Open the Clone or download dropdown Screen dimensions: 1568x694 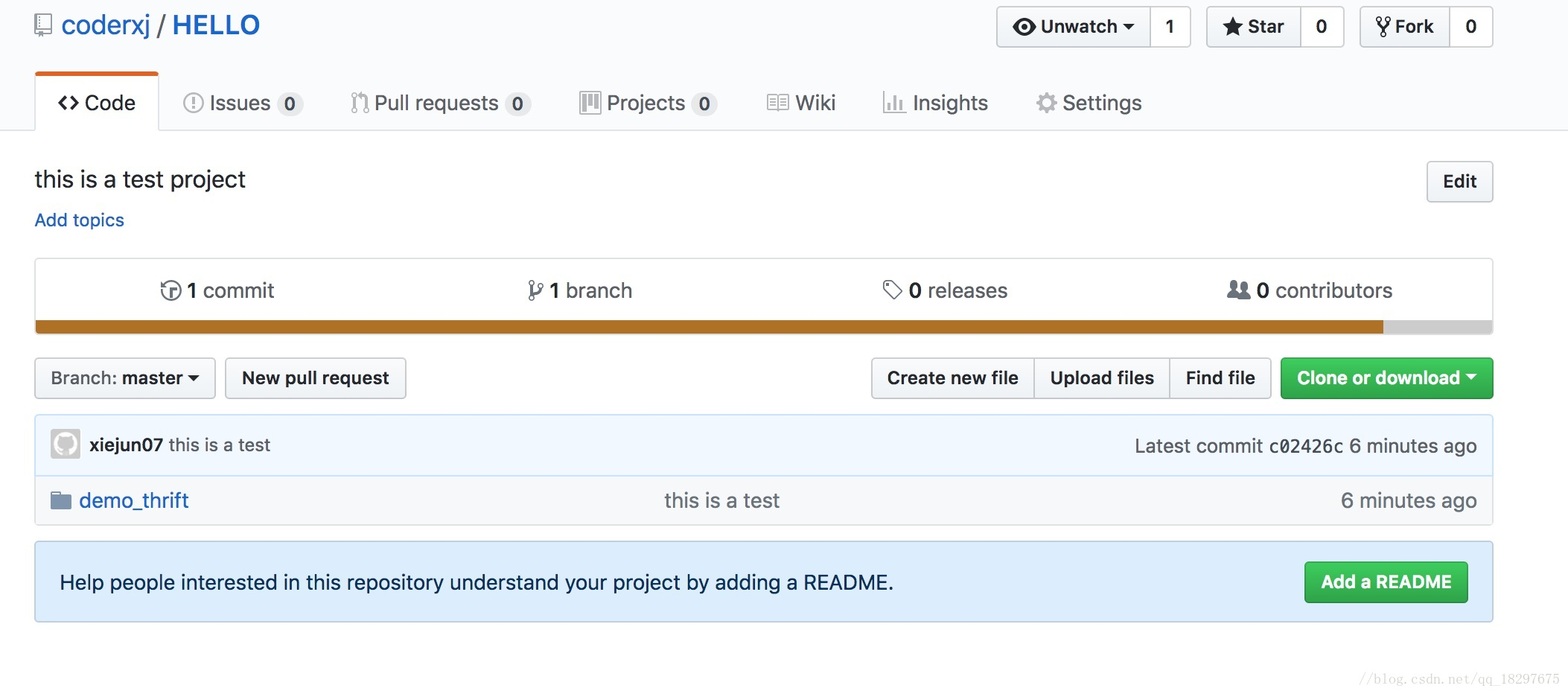tap(1386, 378)
